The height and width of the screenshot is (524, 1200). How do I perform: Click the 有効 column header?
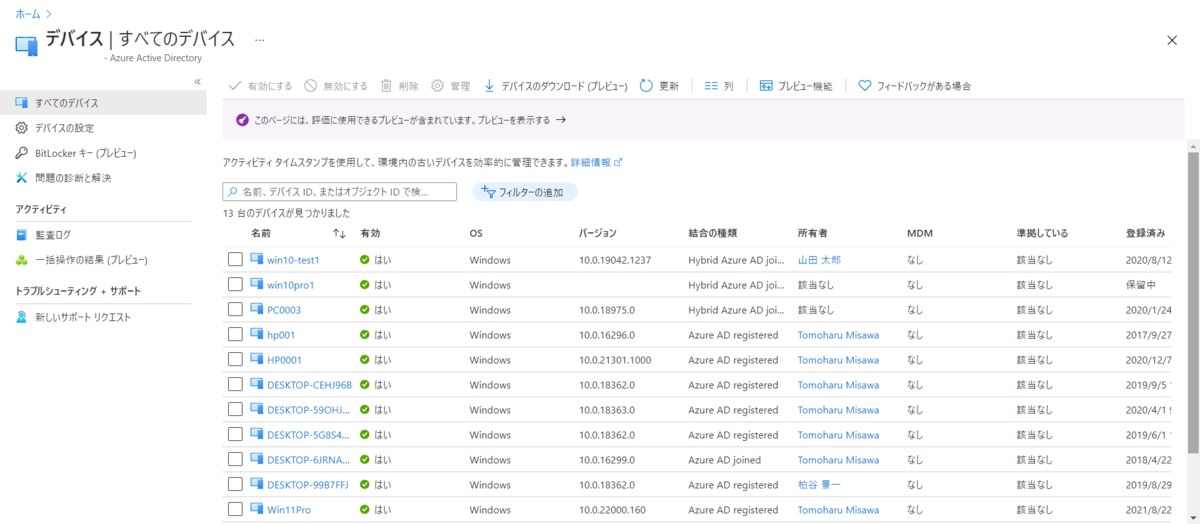[370, 233]
